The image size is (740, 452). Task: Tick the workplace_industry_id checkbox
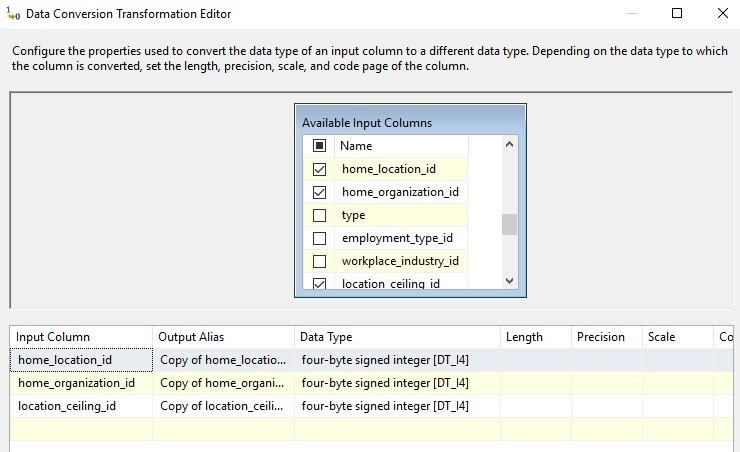(320, 261)
